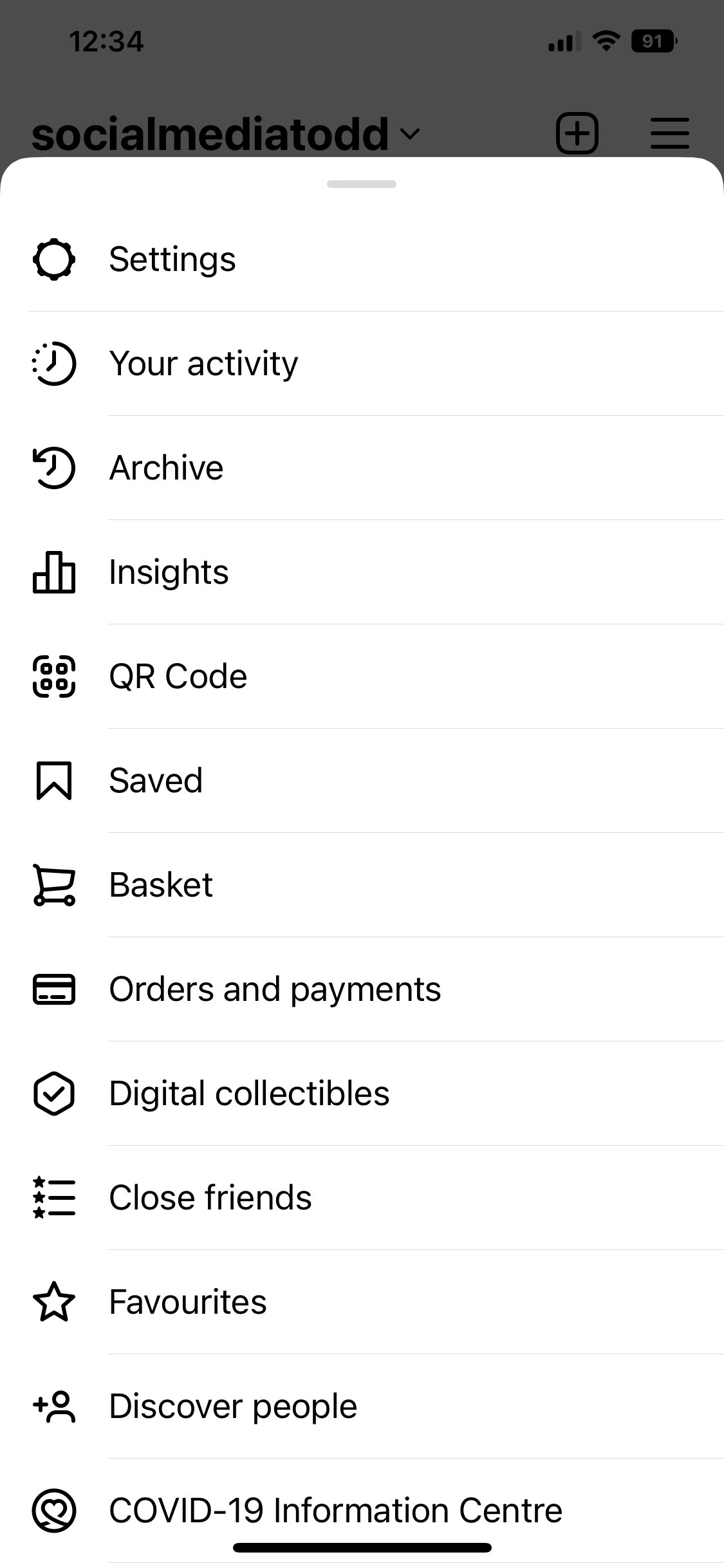Tap the Digital collectibles hexagon icon

tap(54, 1094)
